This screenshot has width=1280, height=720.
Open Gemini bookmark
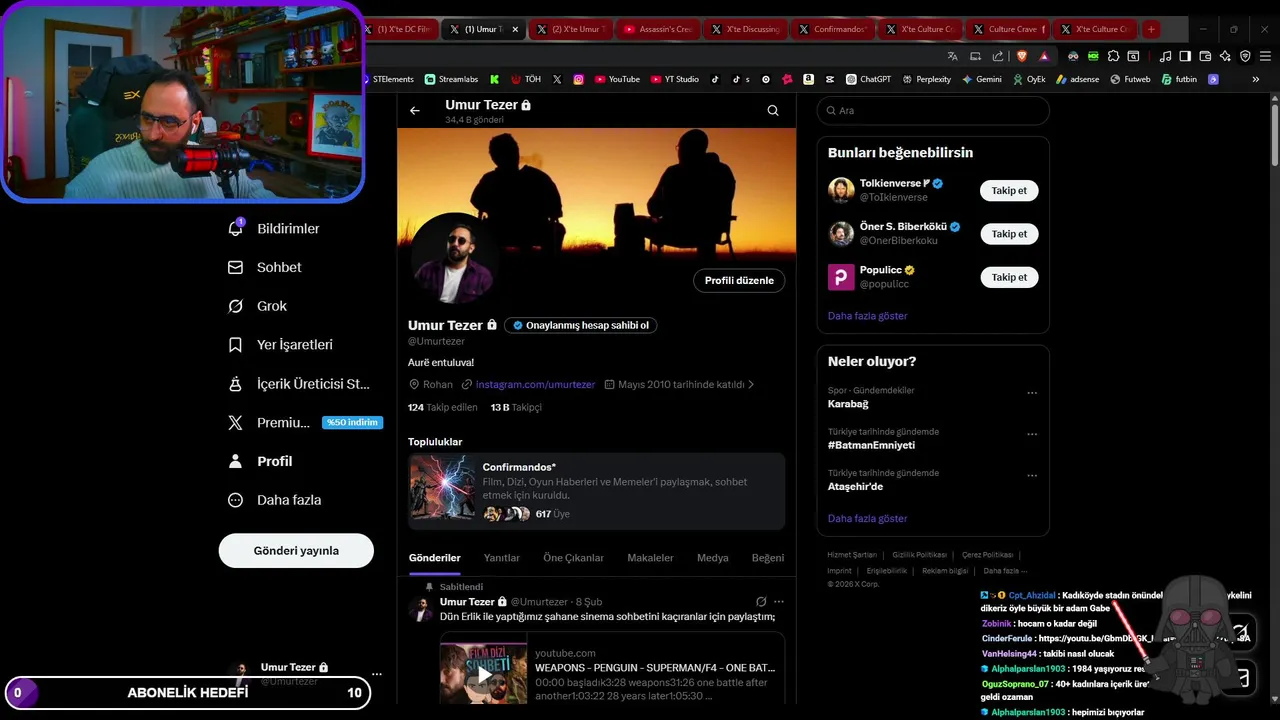click(981, 79)
